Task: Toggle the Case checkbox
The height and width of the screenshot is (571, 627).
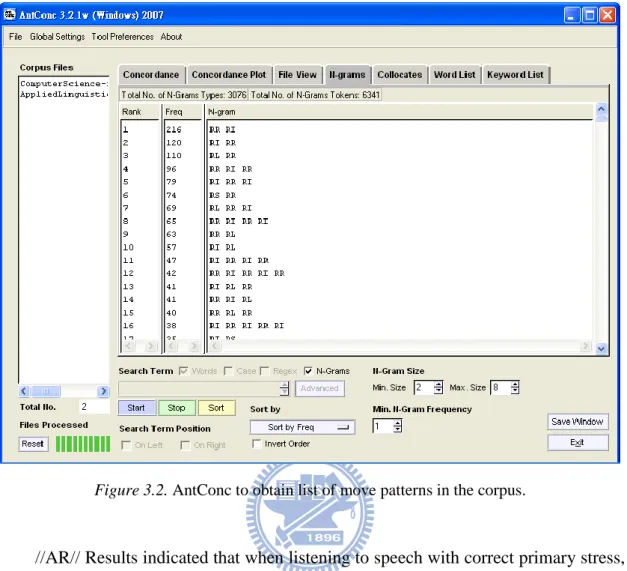Action: 228,371
